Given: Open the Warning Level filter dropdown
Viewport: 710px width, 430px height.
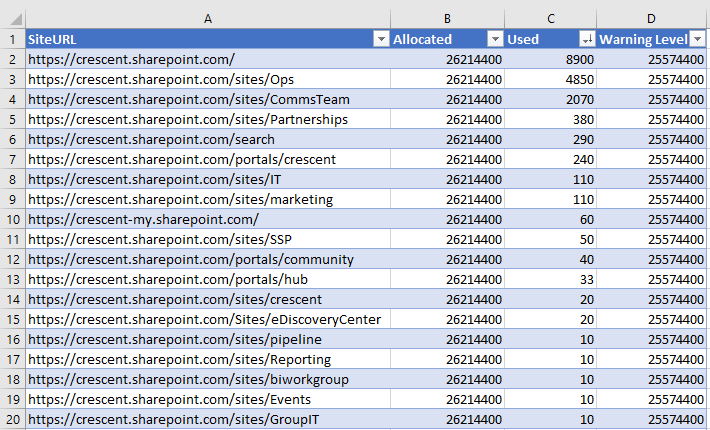Looking at the screenshot, I should click(x=698, y=39).
